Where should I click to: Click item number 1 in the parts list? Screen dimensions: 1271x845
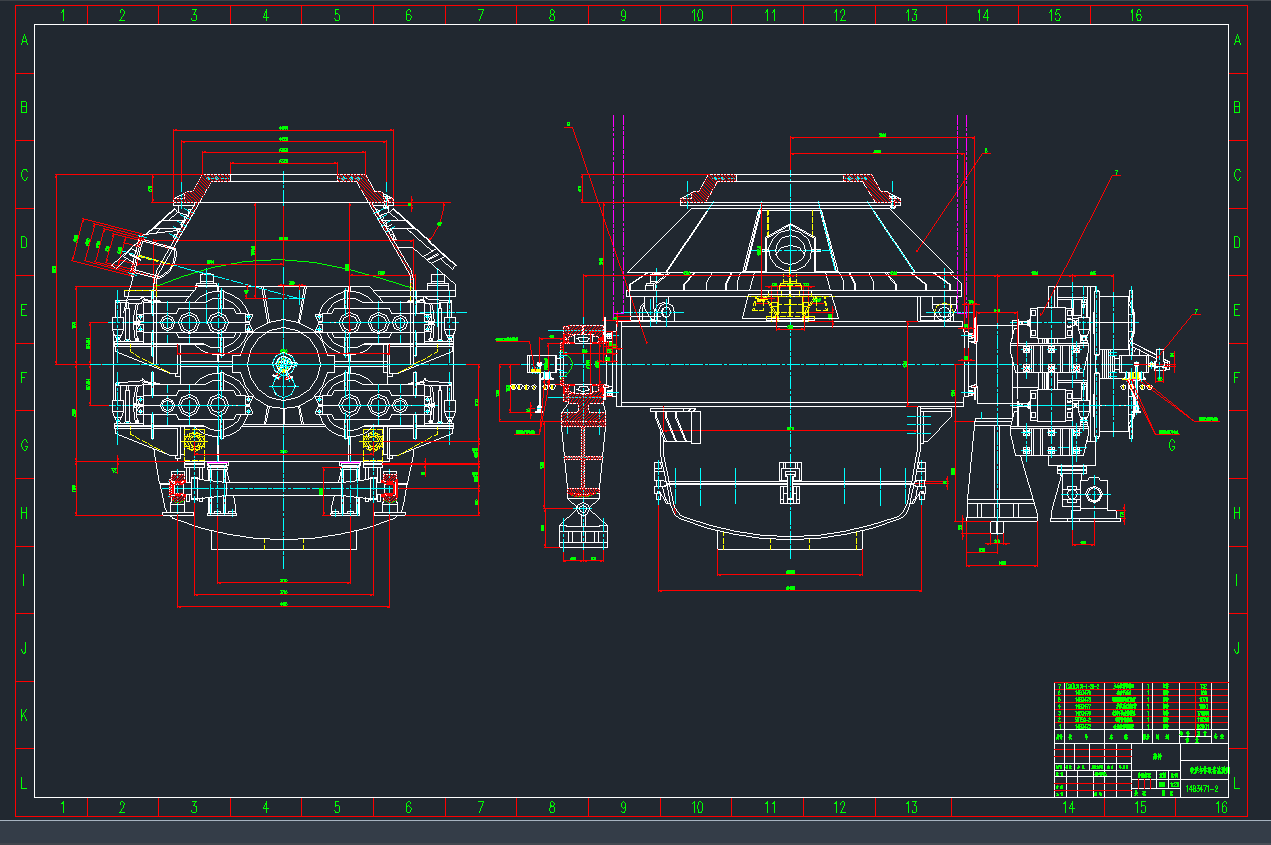[x=1060, y=727]
